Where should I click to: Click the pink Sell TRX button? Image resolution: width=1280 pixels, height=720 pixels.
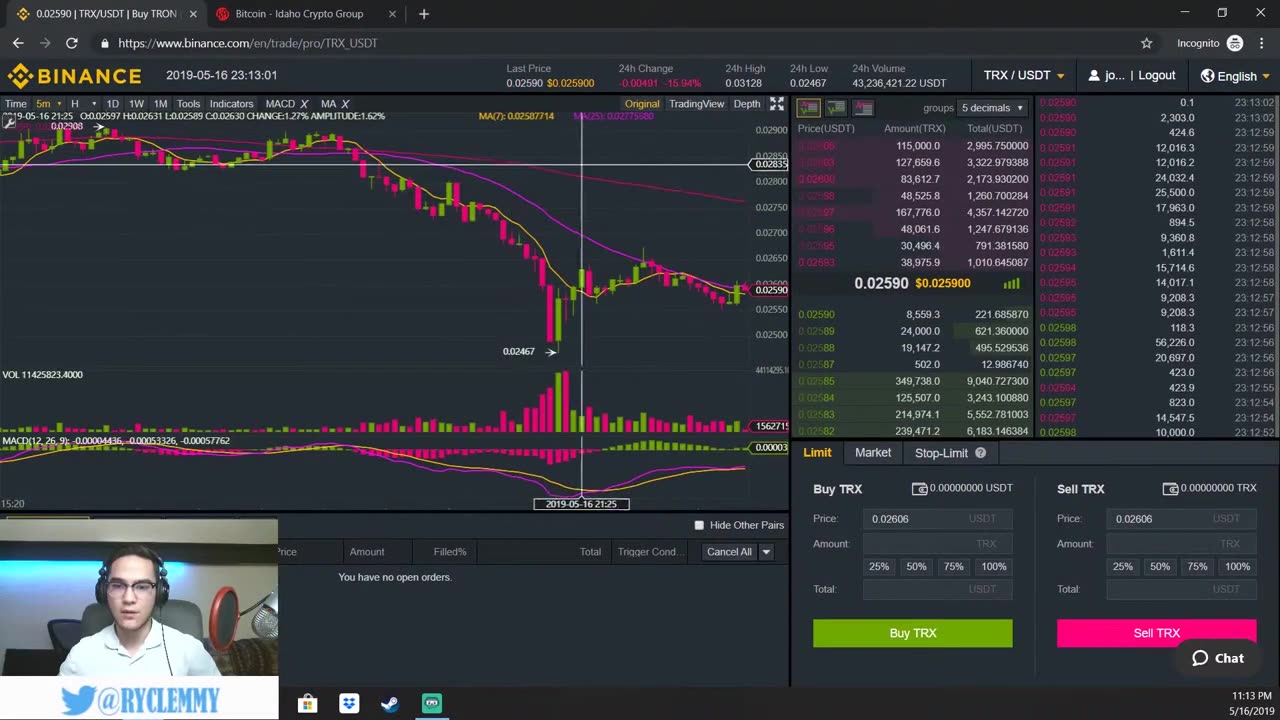[1156, 633]
